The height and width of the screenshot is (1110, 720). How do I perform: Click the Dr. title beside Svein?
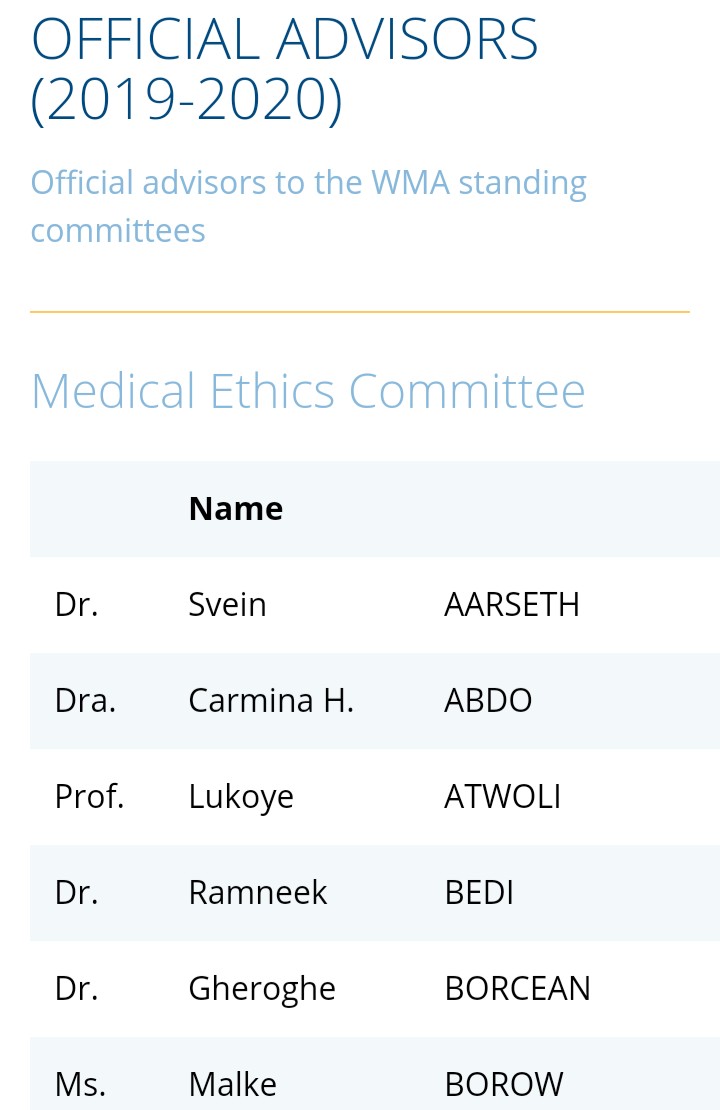pyautogui.click(x=76, y=605)
